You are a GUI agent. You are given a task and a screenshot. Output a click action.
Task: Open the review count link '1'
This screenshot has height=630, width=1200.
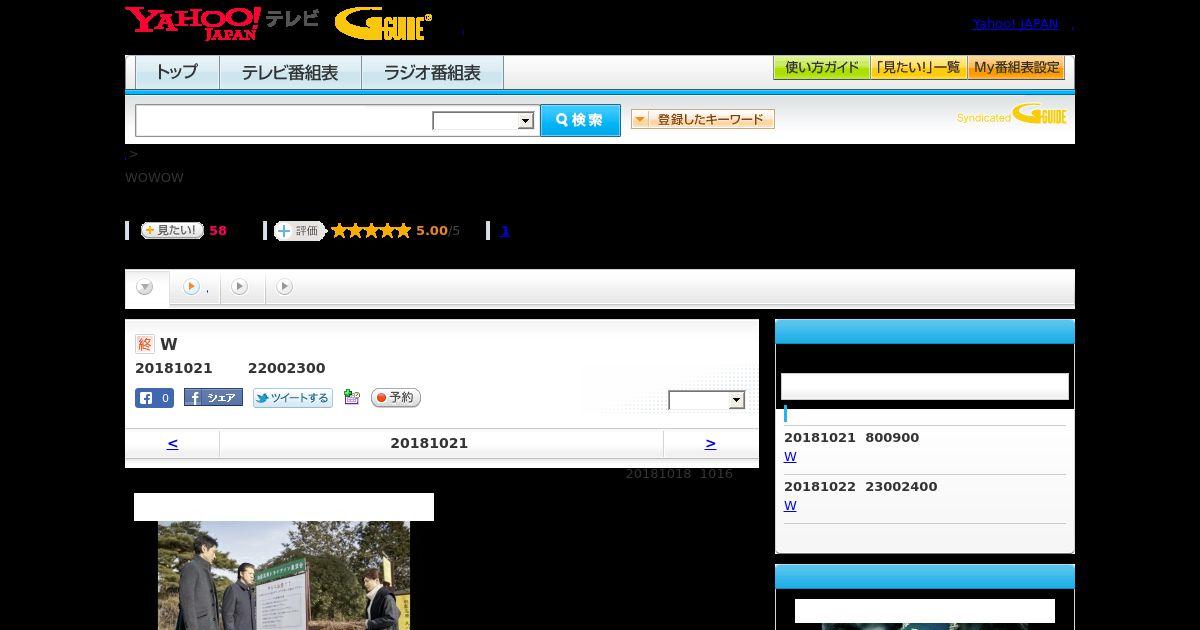(x=505, y=231)
